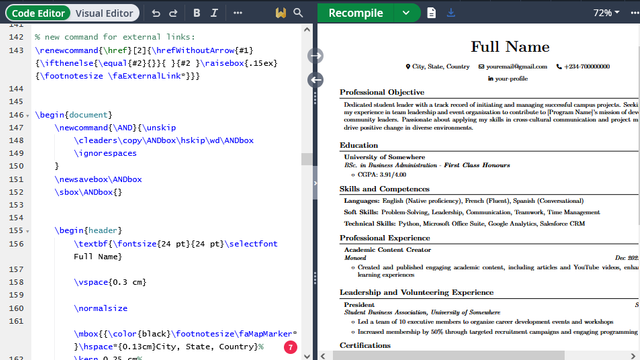Open the Writefull icon in toolbar

click(280, 13)
